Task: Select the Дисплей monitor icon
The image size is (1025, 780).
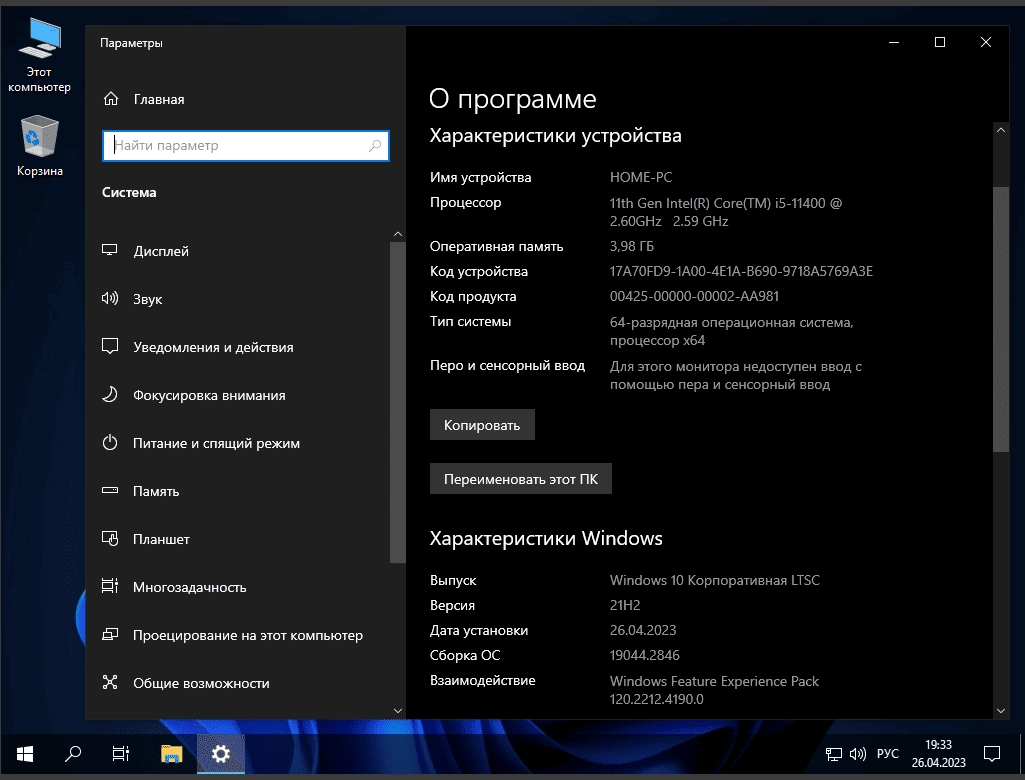Action: pos(110,250)
